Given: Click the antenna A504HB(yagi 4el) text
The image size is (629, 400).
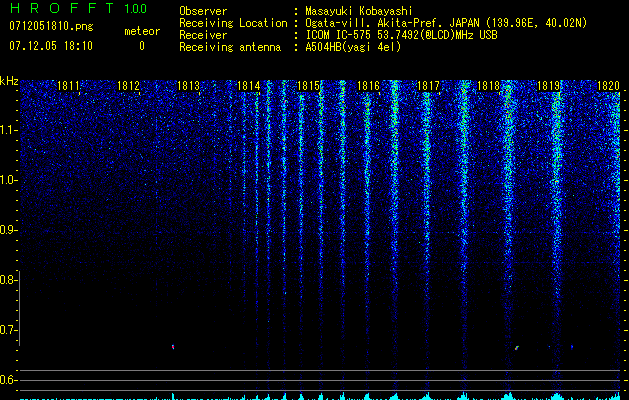Looking at the screenshot, I should click(353, 47).
